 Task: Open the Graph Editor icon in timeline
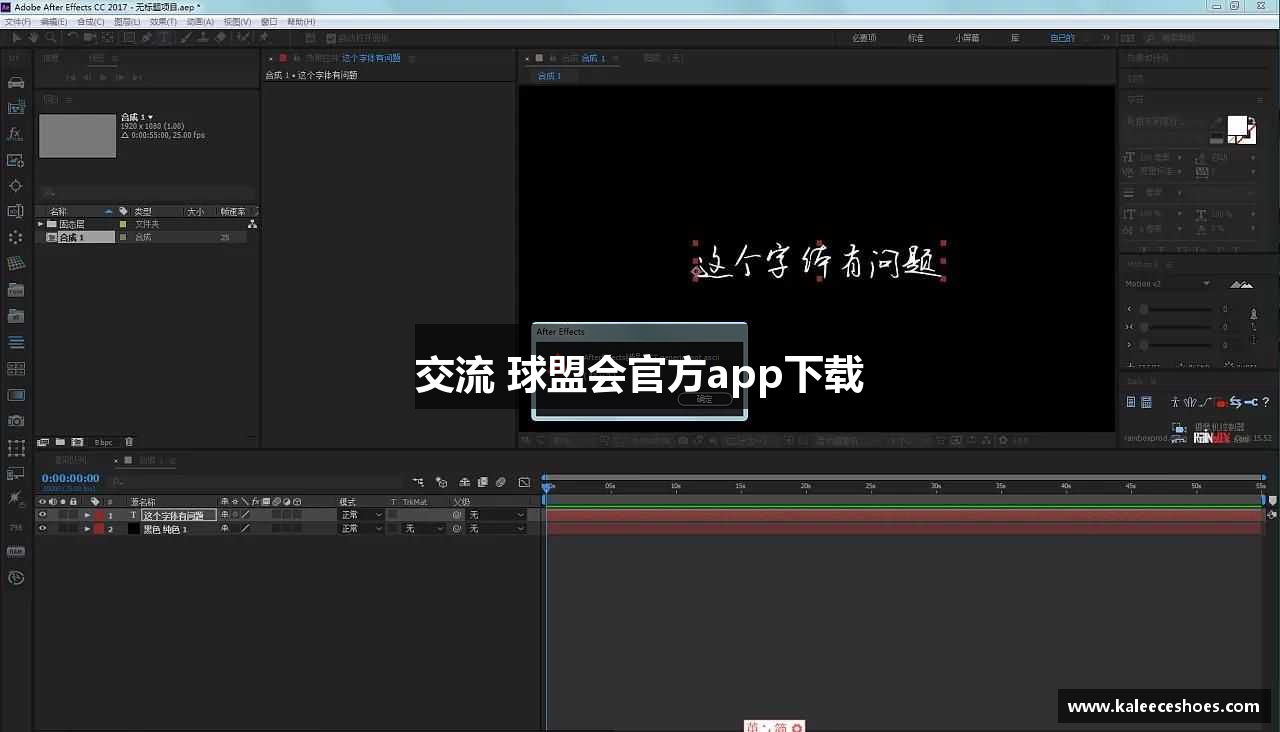(524, 482)
